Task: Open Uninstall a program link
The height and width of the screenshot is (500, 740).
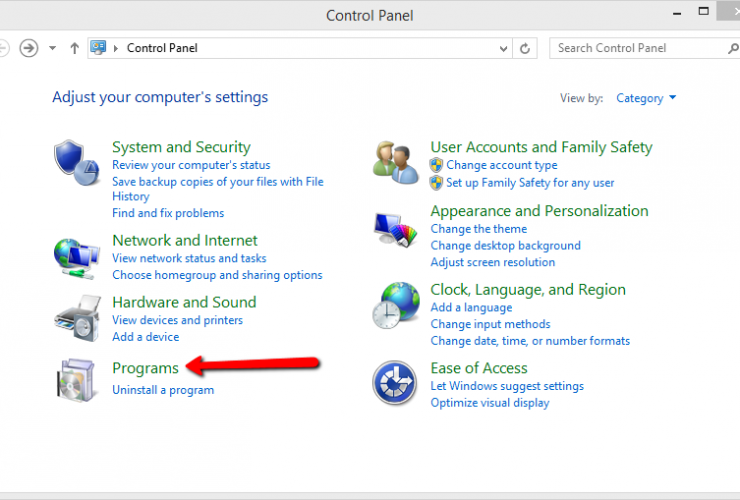Action: [x=163, y=390]
